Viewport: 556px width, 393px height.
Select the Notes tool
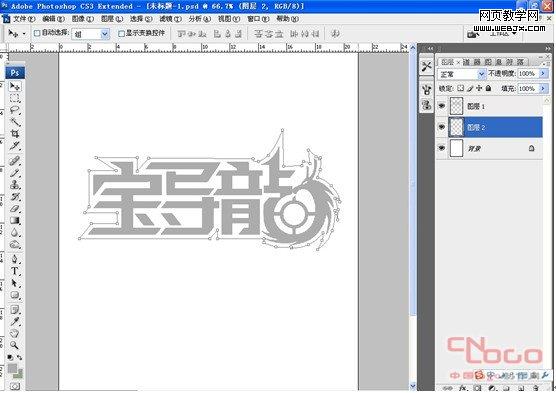click(15, 310)
